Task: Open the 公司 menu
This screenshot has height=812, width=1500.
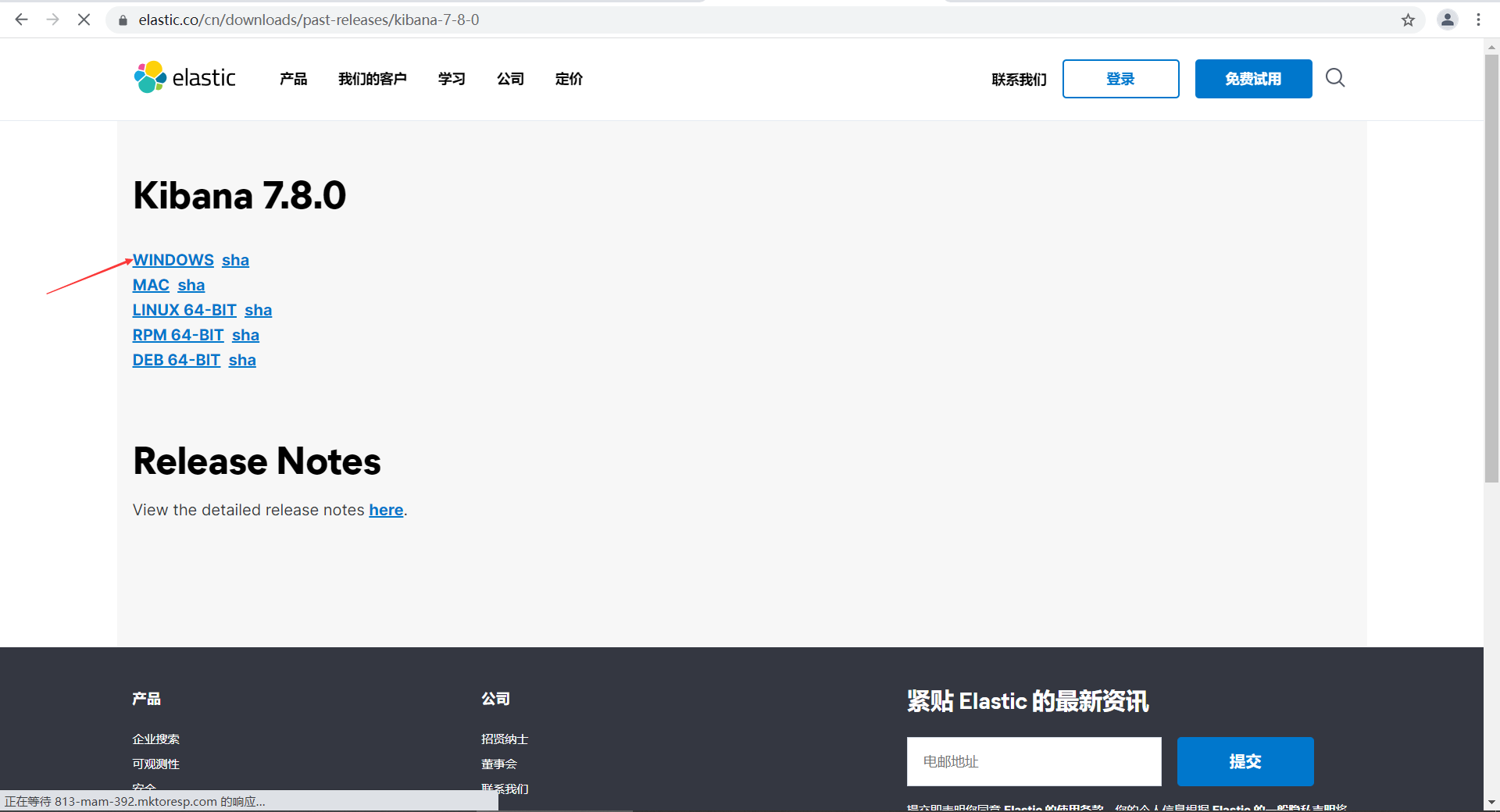Action: click(x=511, y=79)
